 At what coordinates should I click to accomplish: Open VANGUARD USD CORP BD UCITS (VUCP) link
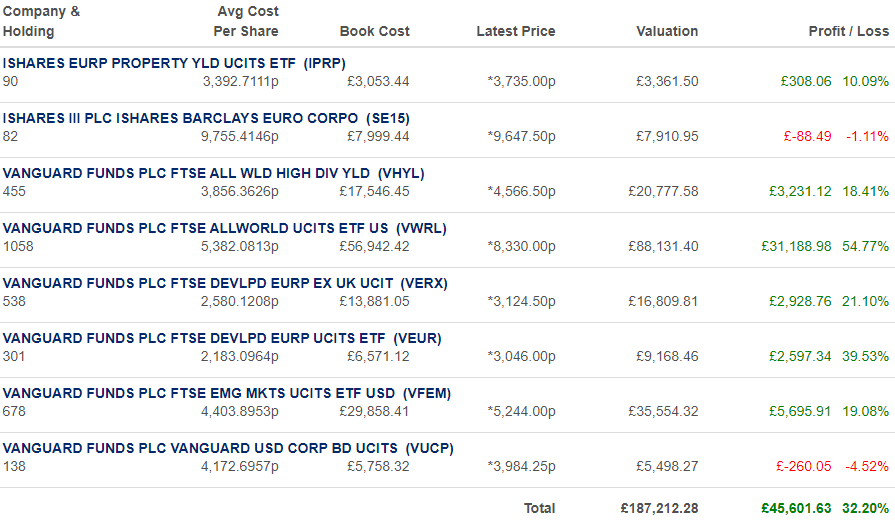tap(228, 449)
